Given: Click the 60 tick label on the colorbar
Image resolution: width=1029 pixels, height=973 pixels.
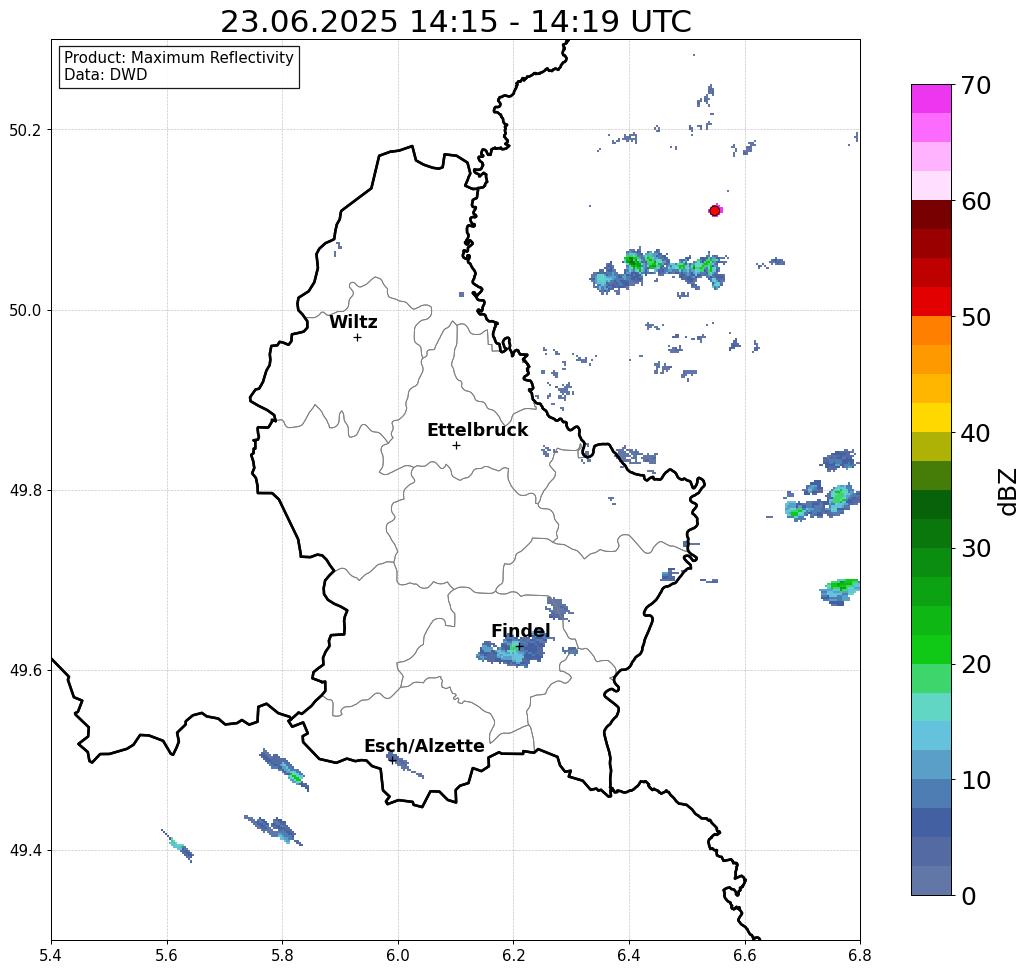Looking at the screenshot, I should (x=976, y=201).
